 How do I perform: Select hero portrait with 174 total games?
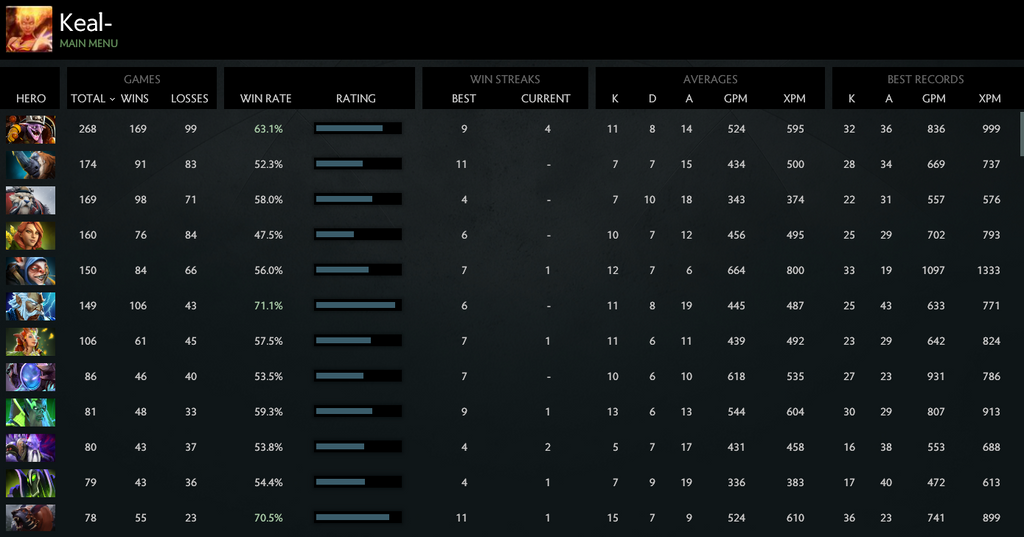click(31, 164)
